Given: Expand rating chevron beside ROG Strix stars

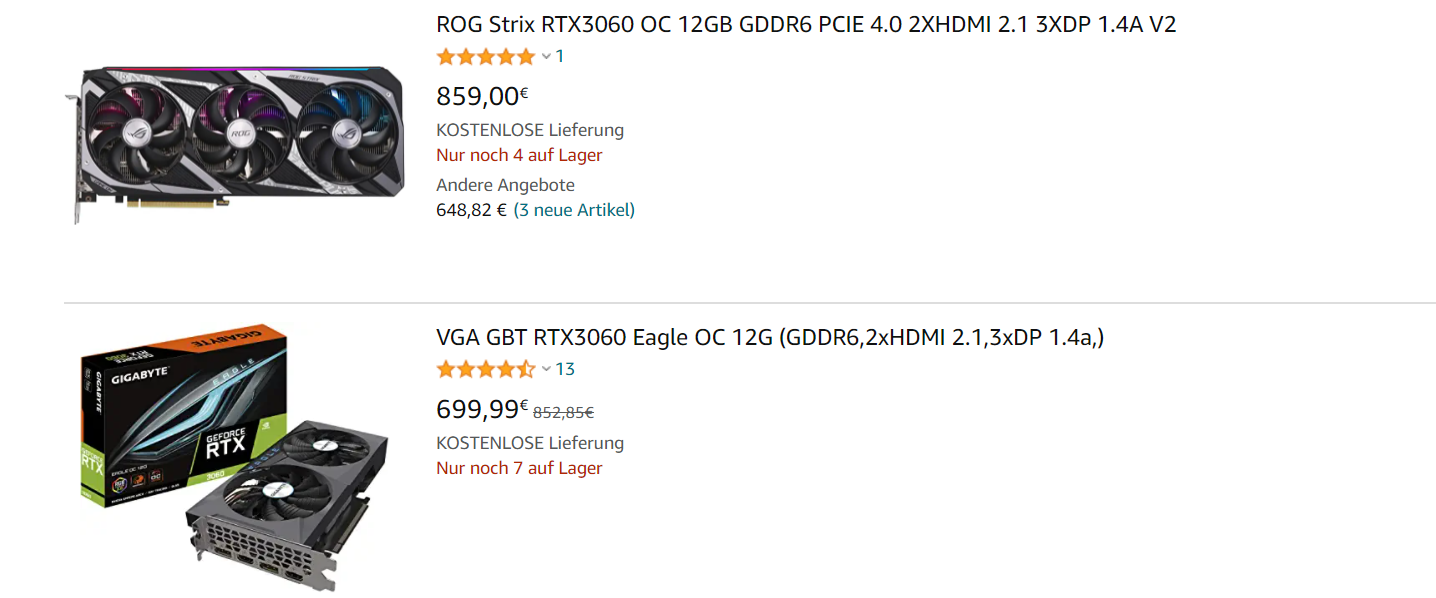Looking at the screenshot, I should pyautogui.click(x=546, y=56).
